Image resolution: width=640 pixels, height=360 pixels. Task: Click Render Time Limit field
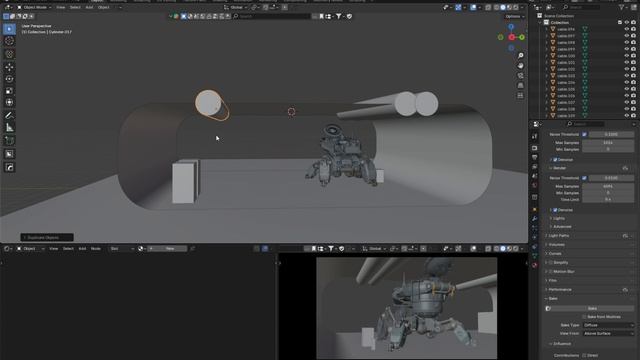point(608,200)
